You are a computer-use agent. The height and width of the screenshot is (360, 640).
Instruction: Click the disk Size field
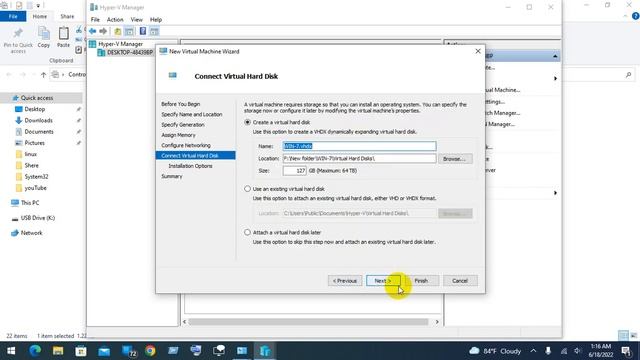coord(294,171)
